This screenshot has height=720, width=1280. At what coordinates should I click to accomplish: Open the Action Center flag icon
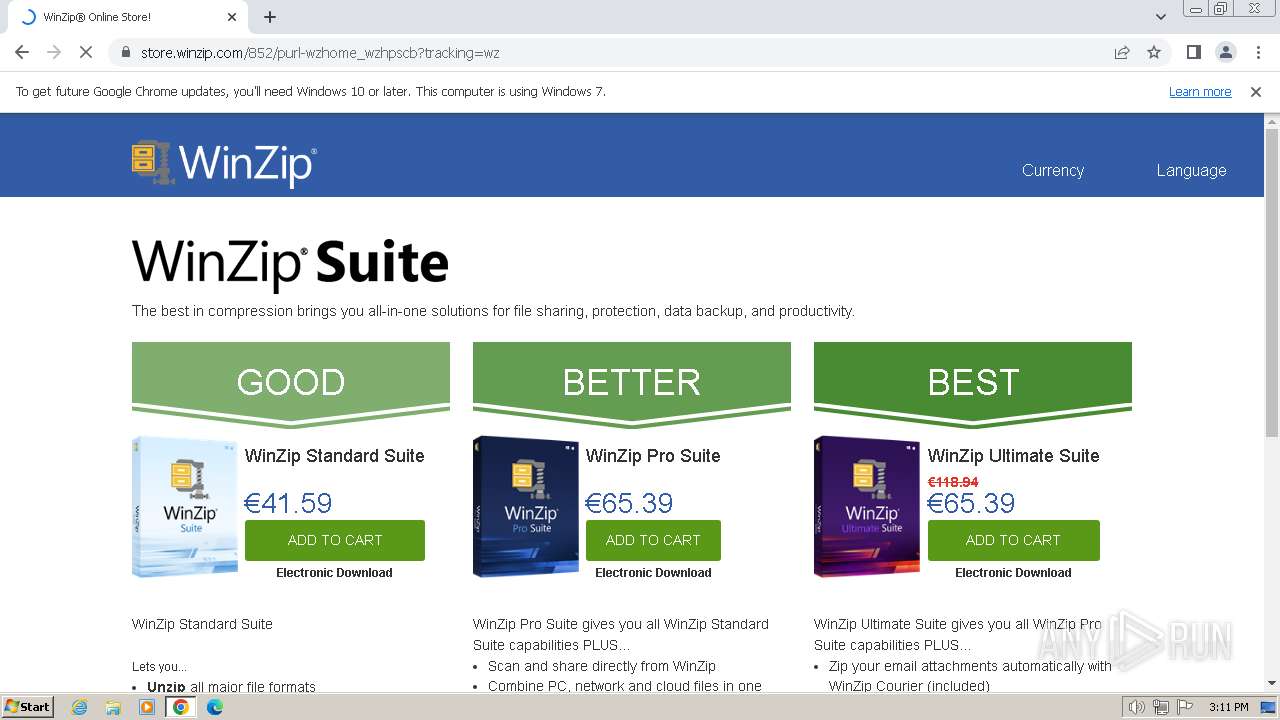point(1185,707)
